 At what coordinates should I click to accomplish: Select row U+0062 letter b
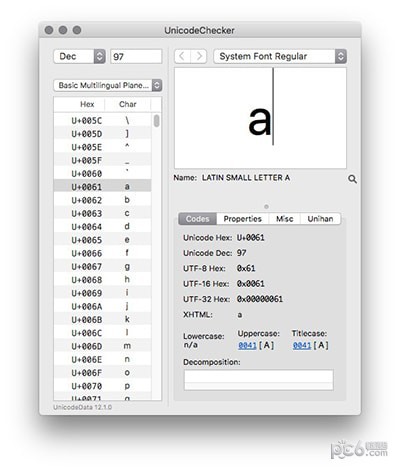tap(103, 200)
